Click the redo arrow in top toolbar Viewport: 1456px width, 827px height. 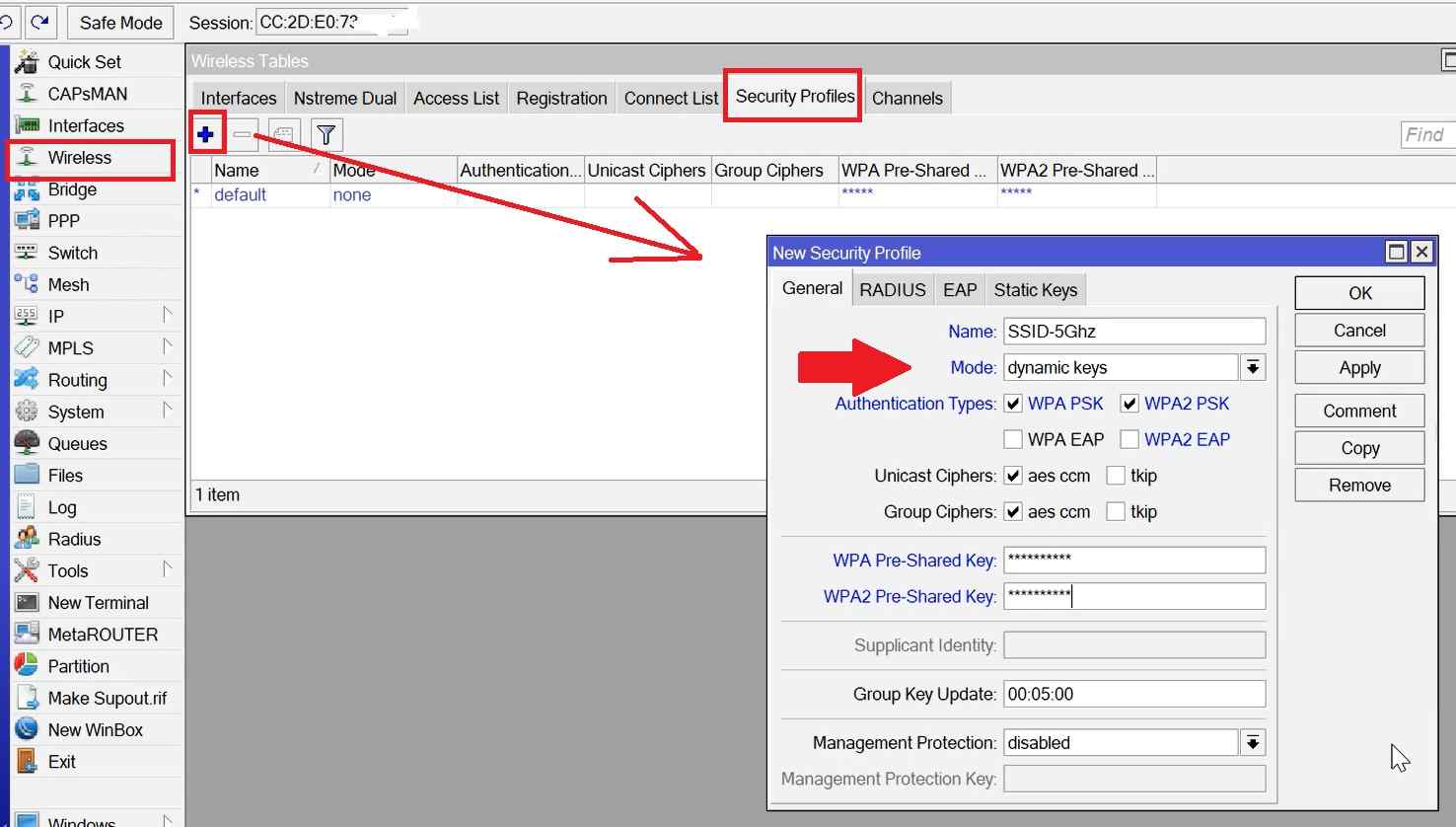pos(39,22)
